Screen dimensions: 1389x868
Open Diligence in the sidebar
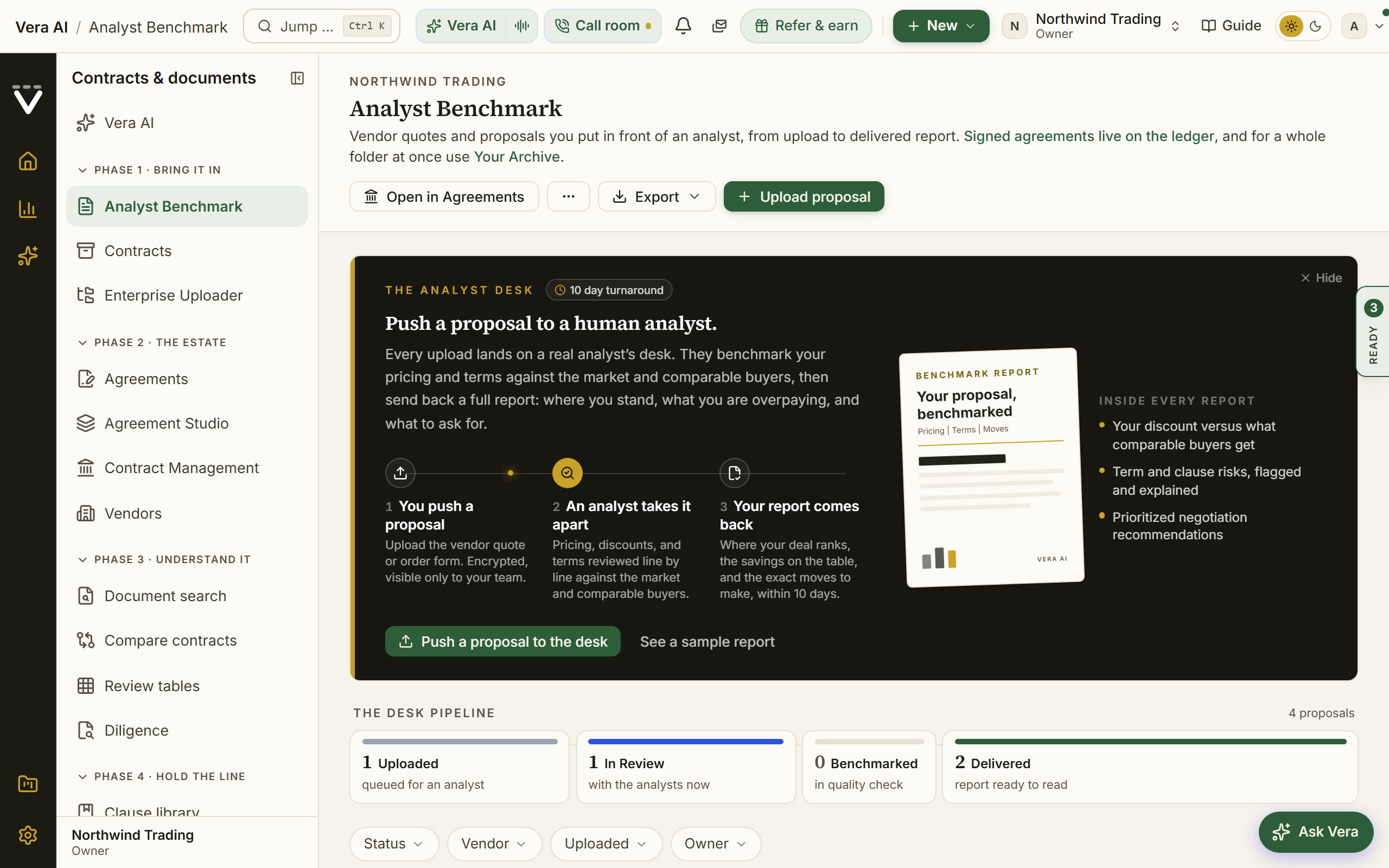187,730
